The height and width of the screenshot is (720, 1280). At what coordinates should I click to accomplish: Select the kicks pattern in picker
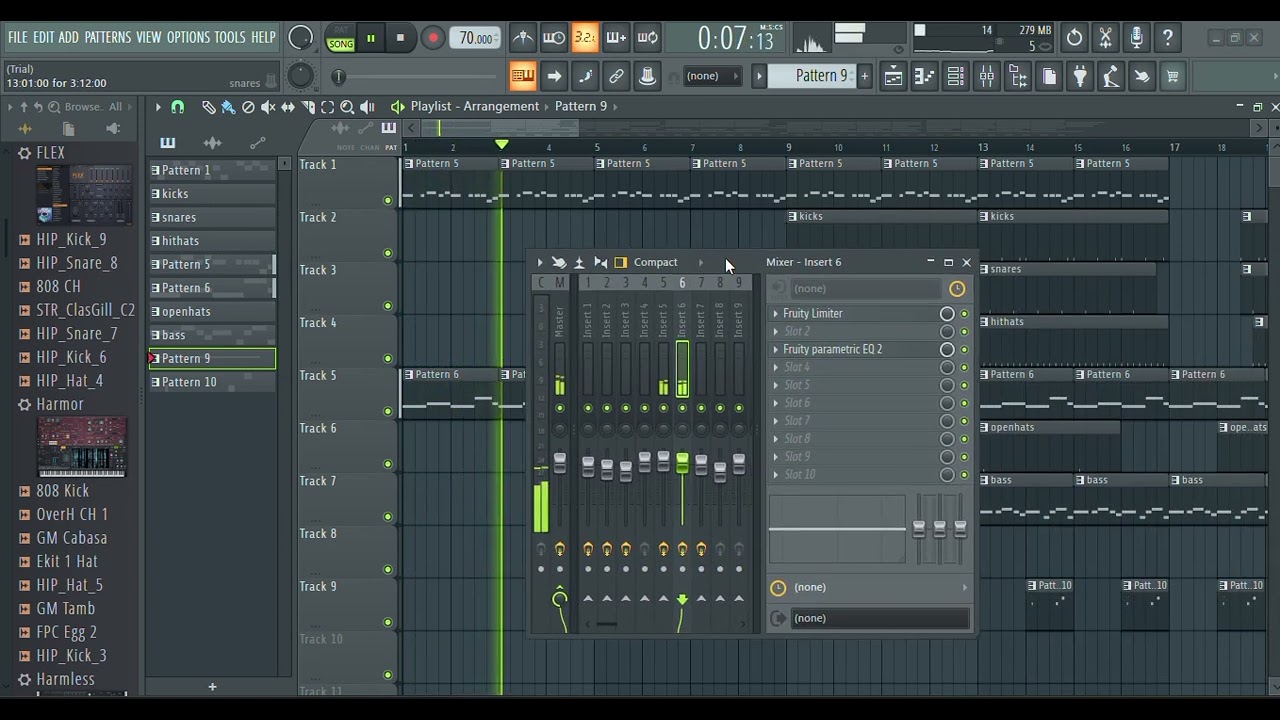(x=212, y=194)
